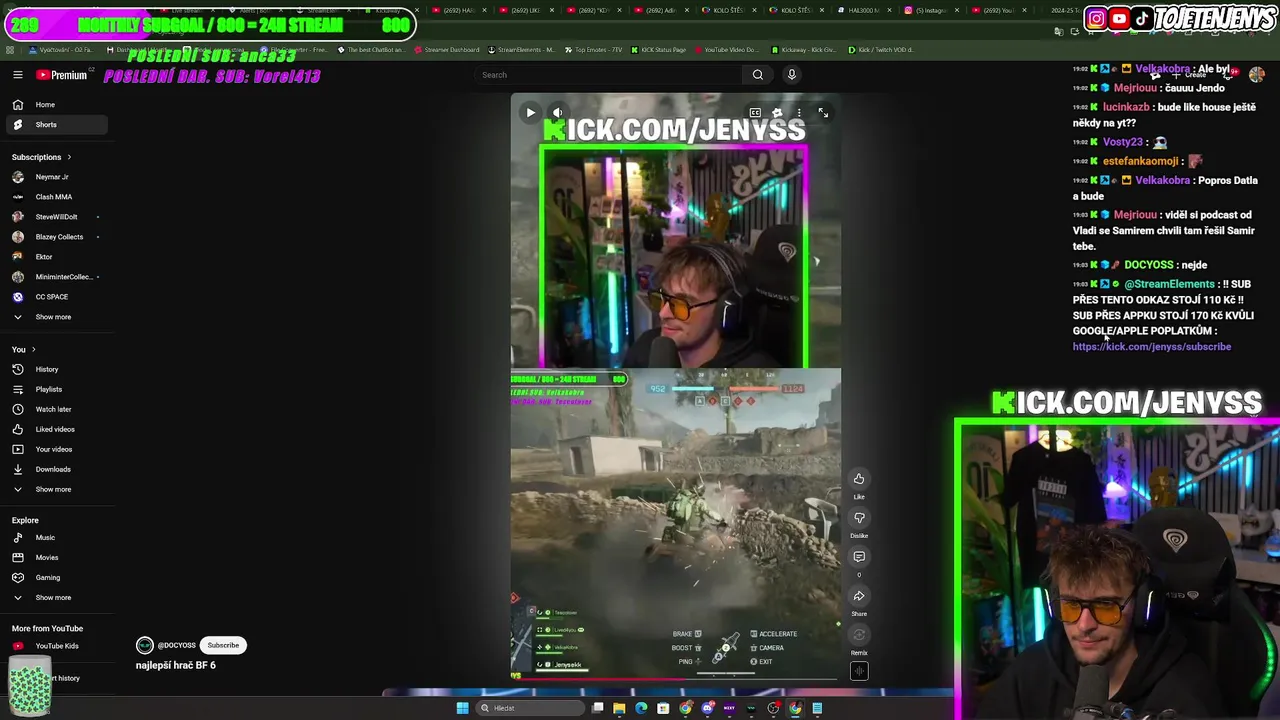1280x720 pixels.
Task: Open the YouTube account avatar menu
Action: pyautogui.click(x=1257, y=75)
